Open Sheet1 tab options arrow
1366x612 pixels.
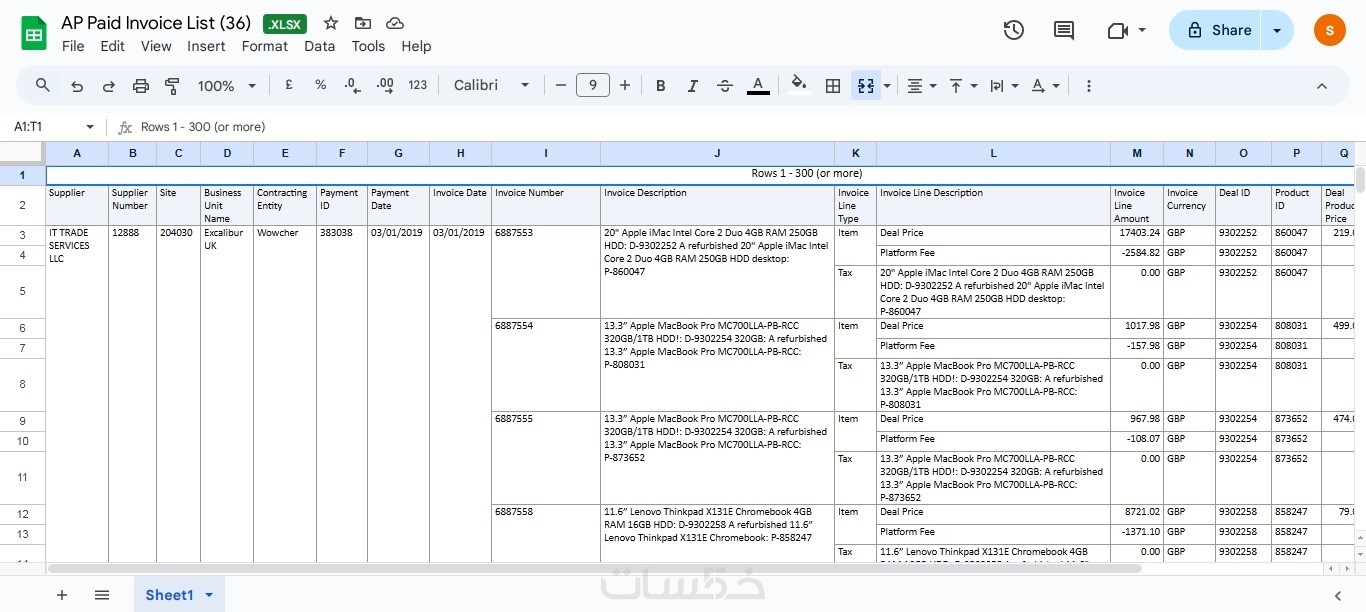pyautogui.click(x=209, y=595)
